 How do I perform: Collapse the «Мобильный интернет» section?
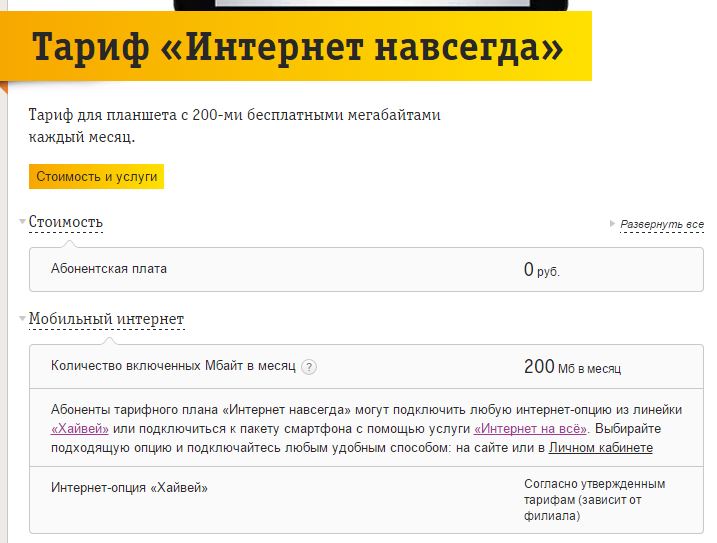[106, 319]
